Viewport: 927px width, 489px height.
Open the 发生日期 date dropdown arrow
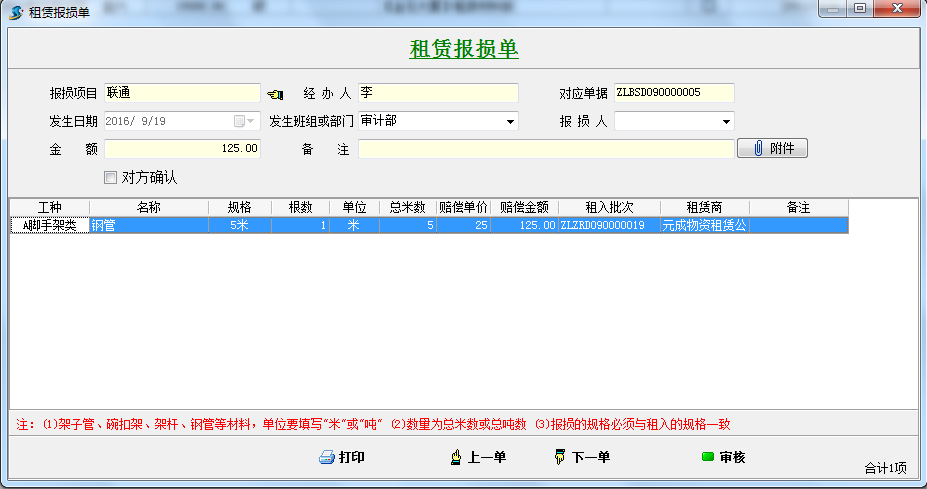coord(251,121)
